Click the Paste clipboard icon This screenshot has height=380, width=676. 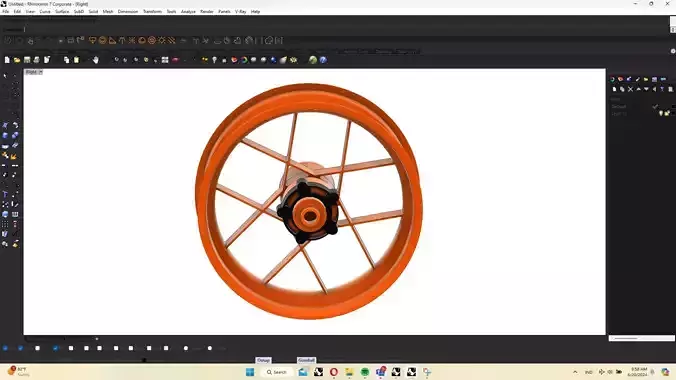point(76,60)
